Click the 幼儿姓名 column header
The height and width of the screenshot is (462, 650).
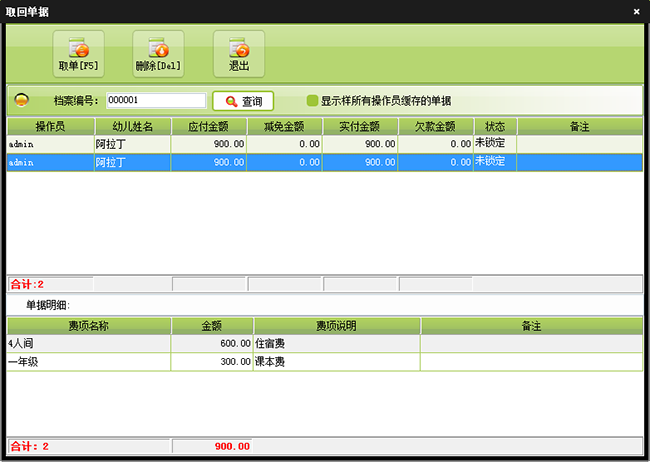pyautogui.click(x=133, y=127)
